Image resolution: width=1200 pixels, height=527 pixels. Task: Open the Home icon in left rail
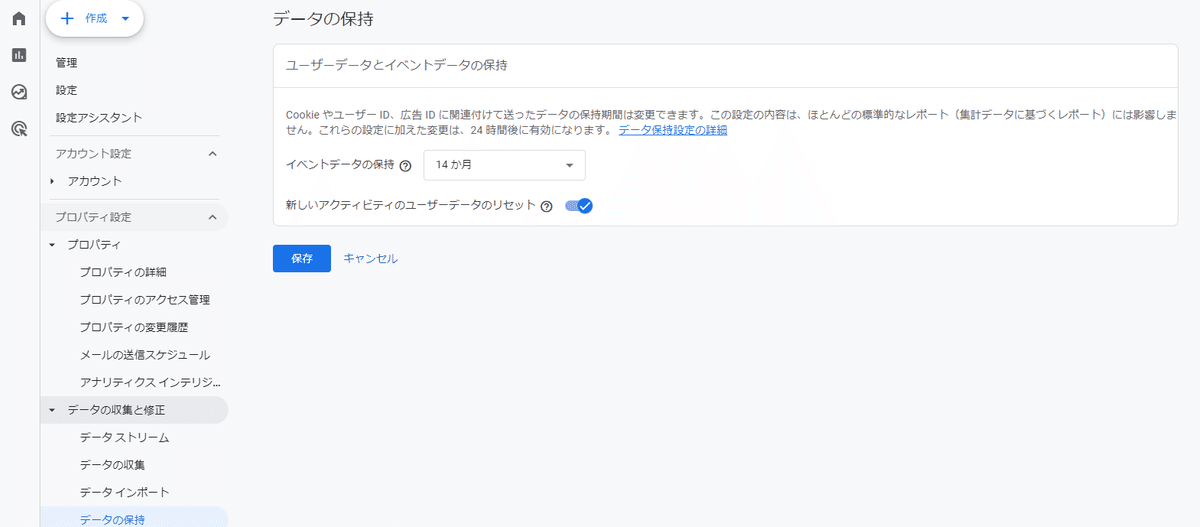pos(19,19)
